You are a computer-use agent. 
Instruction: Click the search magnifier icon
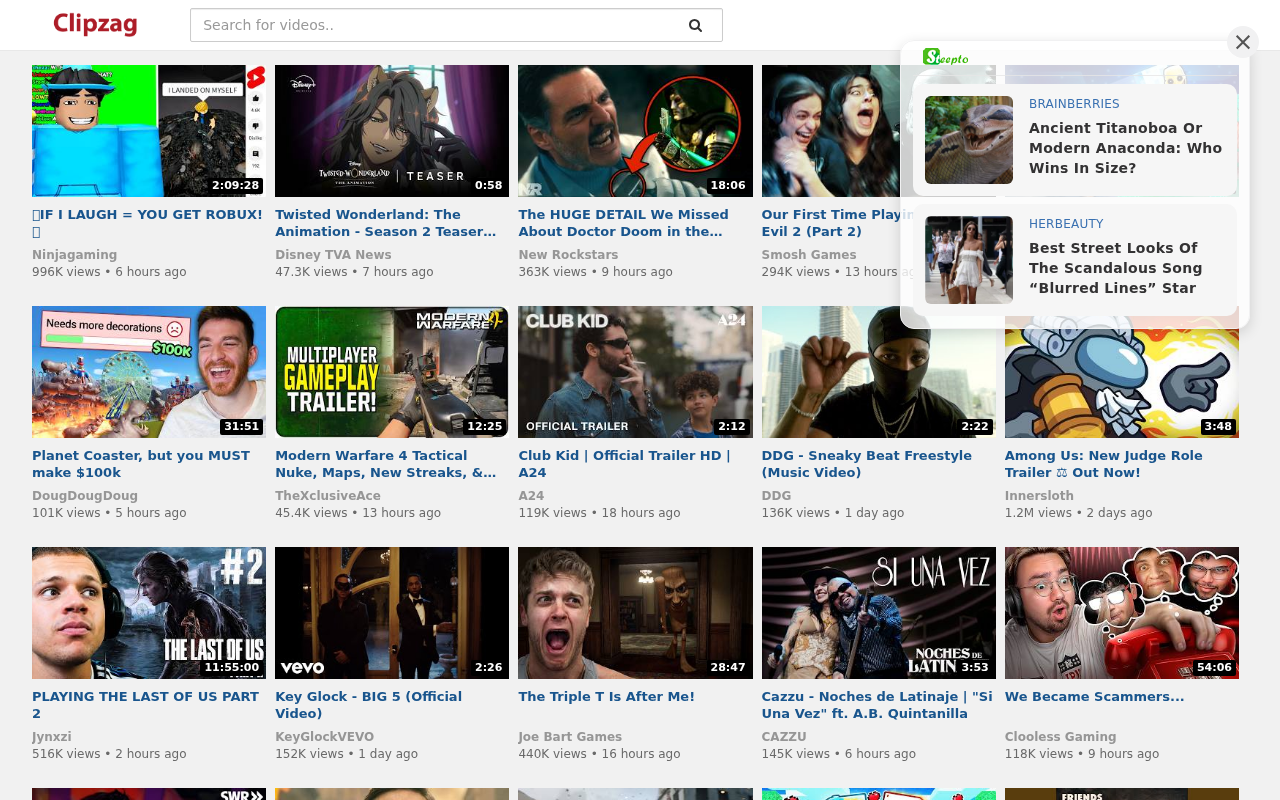(x=695, y=25)
